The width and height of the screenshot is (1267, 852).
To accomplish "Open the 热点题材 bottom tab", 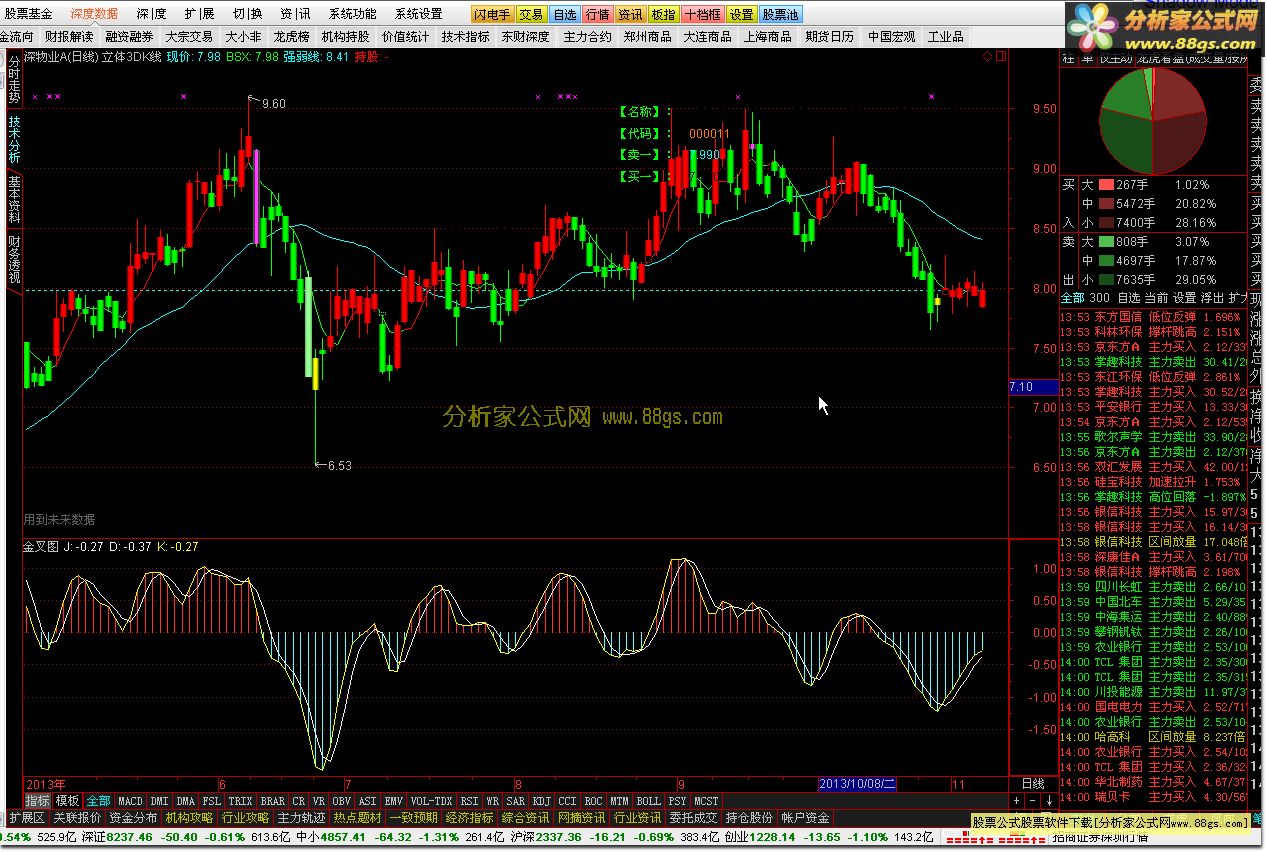I will coord(357,818).
